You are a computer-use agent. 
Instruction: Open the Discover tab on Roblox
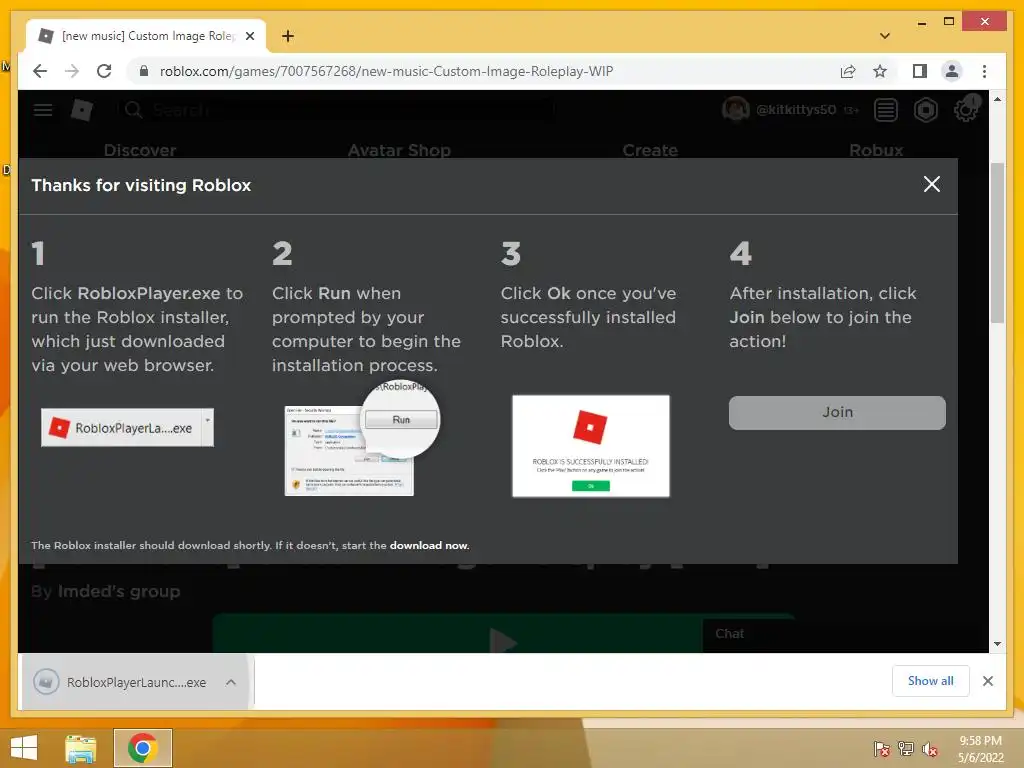tap(140, 150)
